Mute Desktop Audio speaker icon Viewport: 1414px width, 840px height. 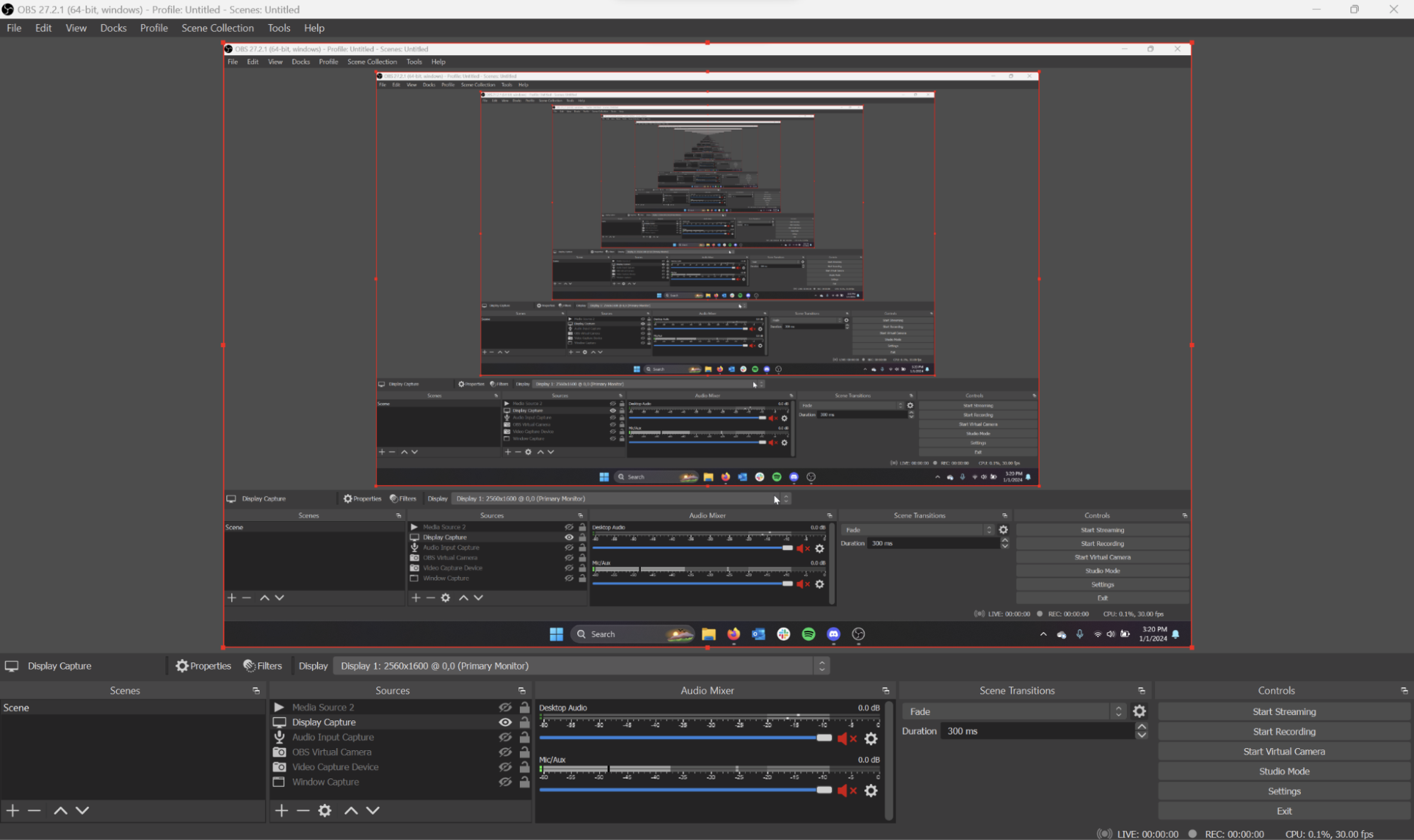(x=842, y=738)
